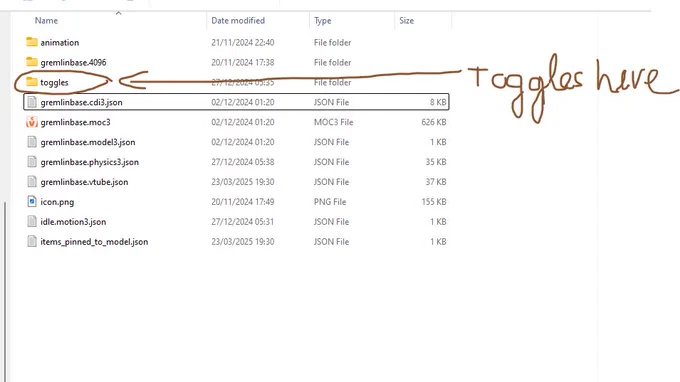Click the date 27/12/2024 05:38 of physics3.json

click(x=242, y=162)
